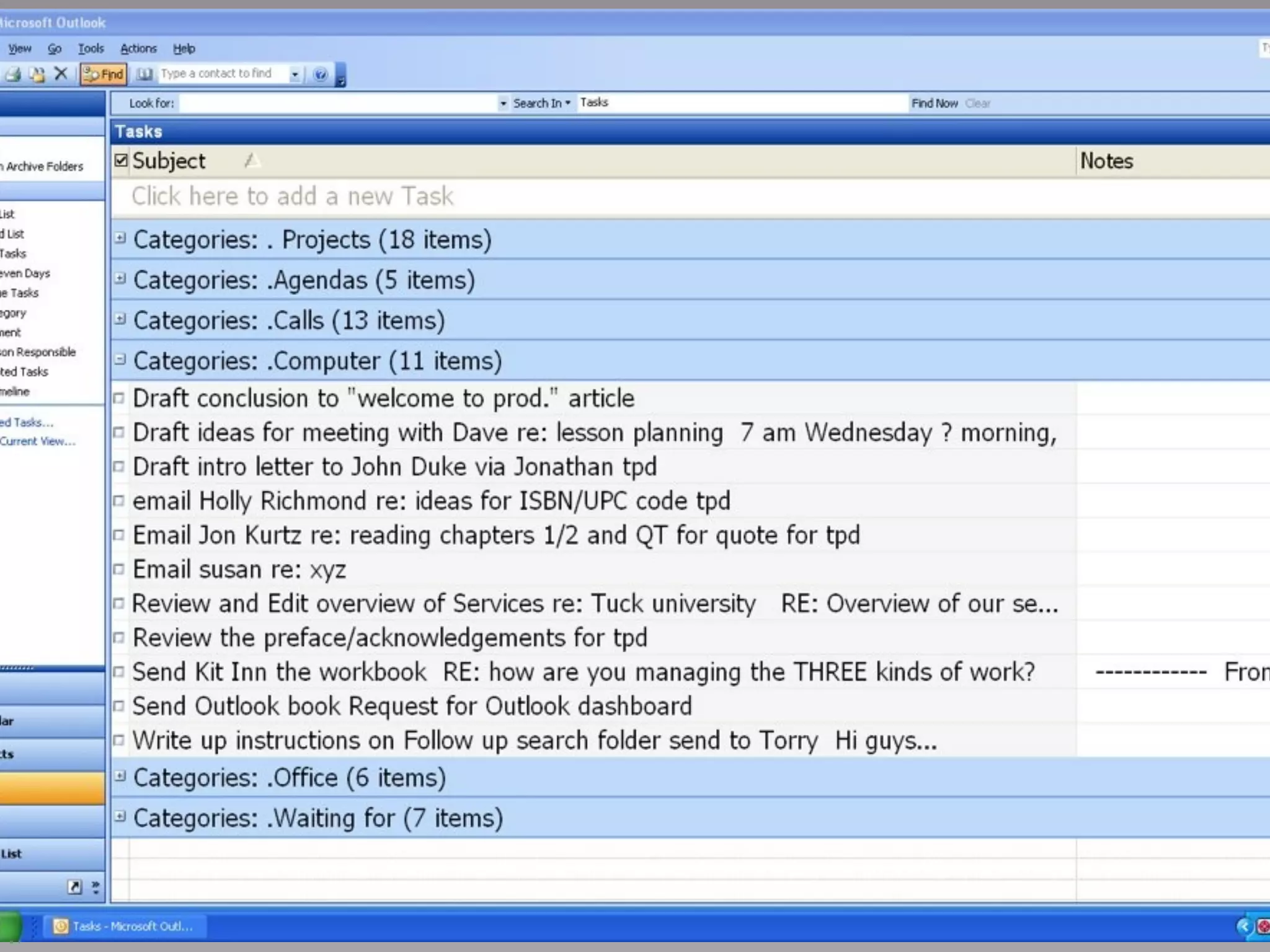Click the Move to Folder icon
The height and width of the screenshot is (952, 1270).
[37, 74]
